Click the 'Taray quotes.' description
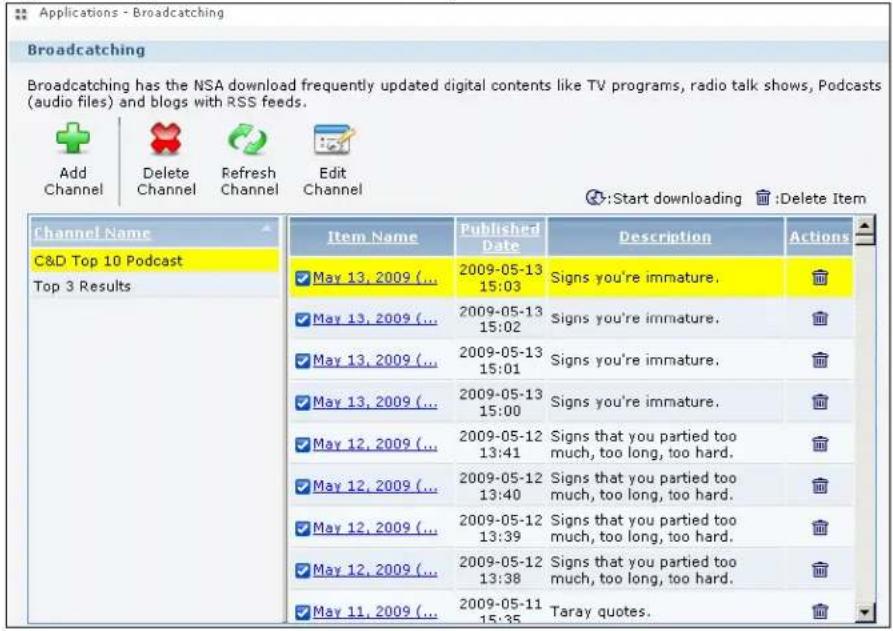The height and width of the screenshot is (631, 893). click(x=600, y=612)
